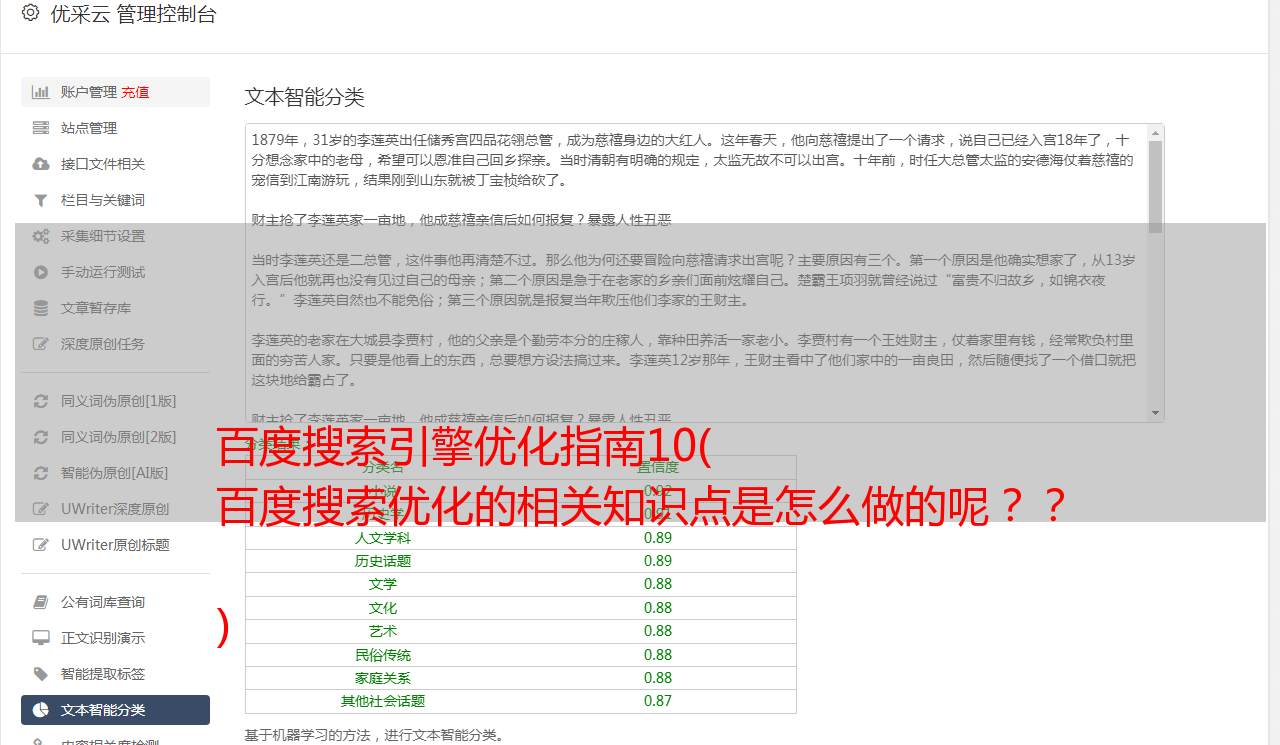Screen dimensions: 1280x745
Task: Click the filter funnel icon for 栏目与关键词
Action: click(x=41, y=200)
